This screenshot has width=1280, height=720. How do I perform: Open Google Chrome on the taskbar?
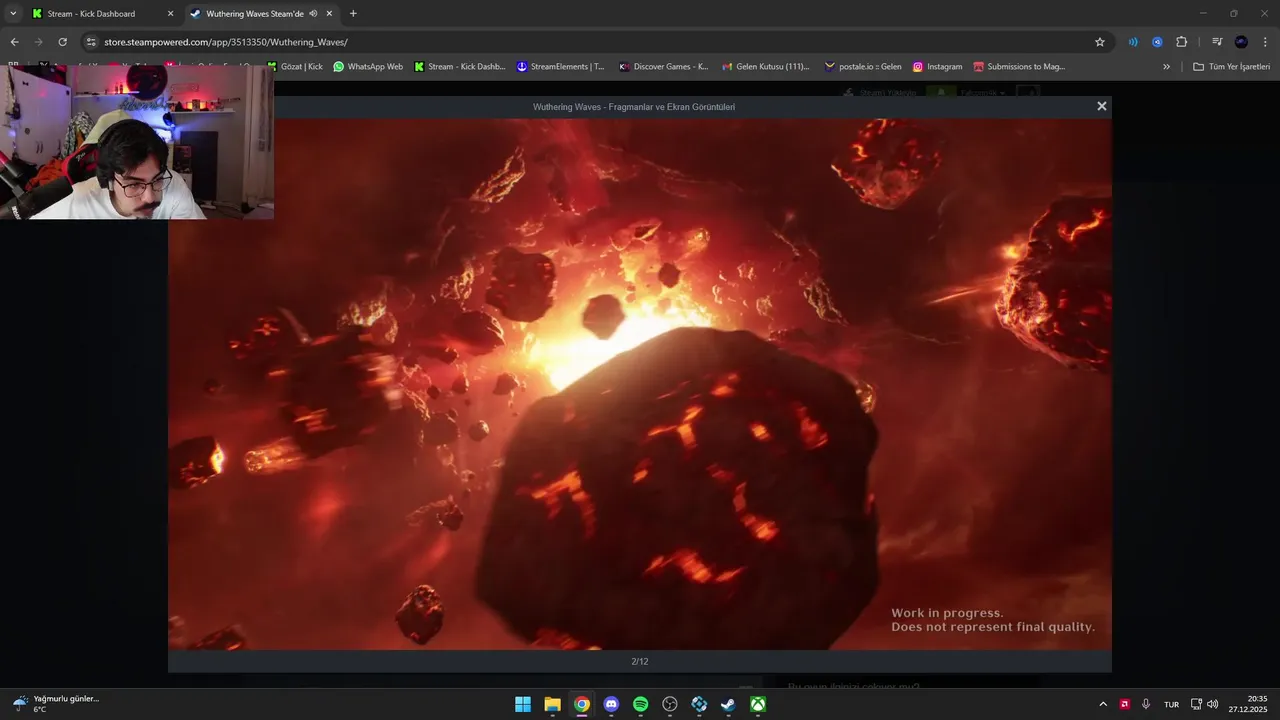coord(582,704)
